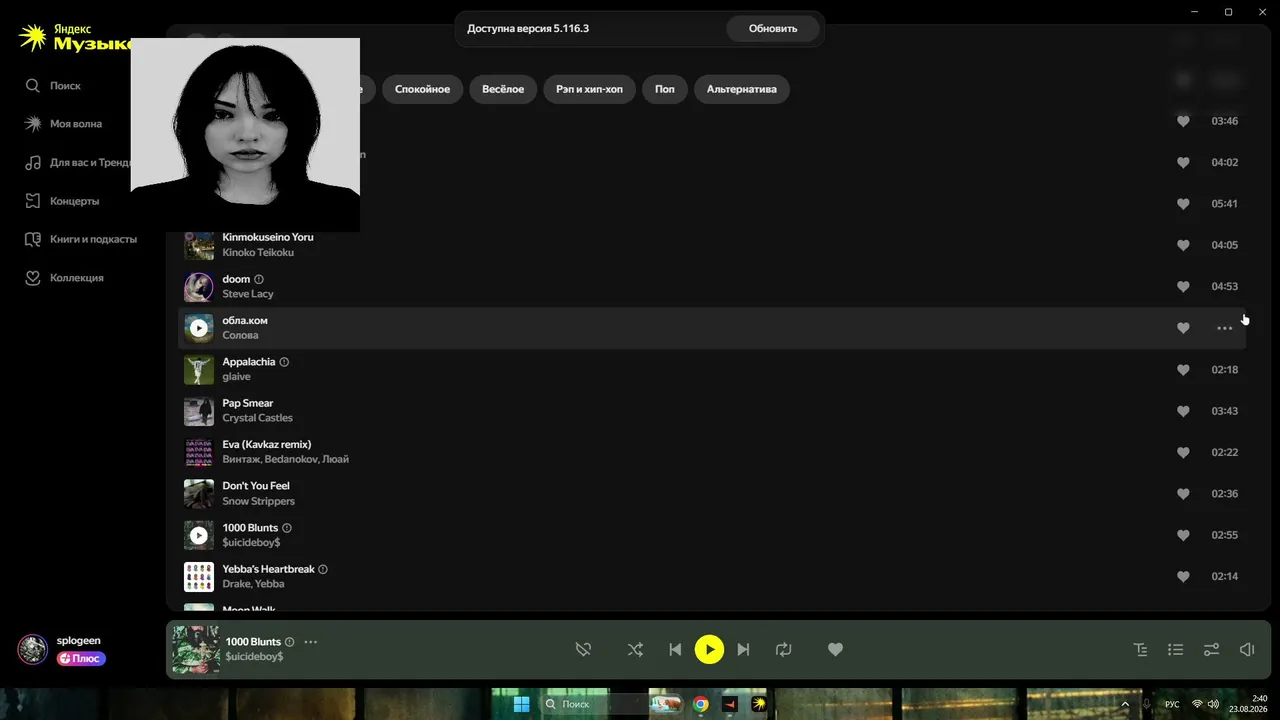Toggle the heart for Appalachia
This screenshot has width=1280, height=720.
(1183, 370)
